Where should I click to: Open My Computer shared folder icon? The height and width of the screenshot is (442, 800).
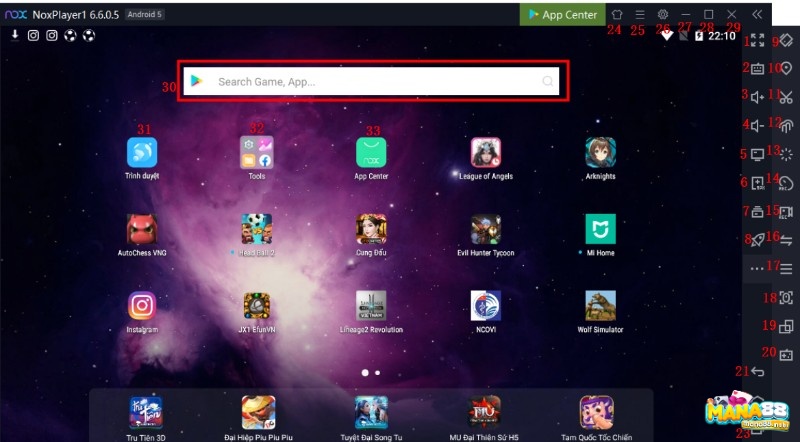click(758, 155)
